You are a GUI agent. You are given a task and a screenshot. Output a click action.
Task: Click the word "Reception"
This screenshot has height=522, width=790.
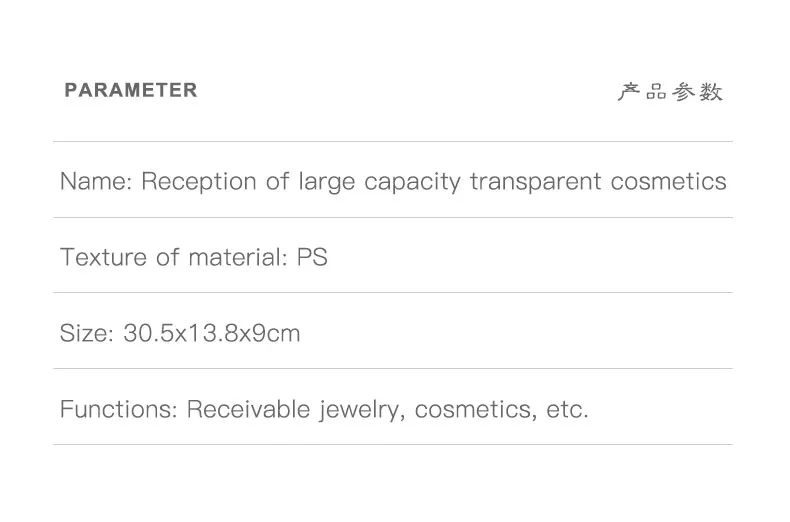[x=199, y=181]
